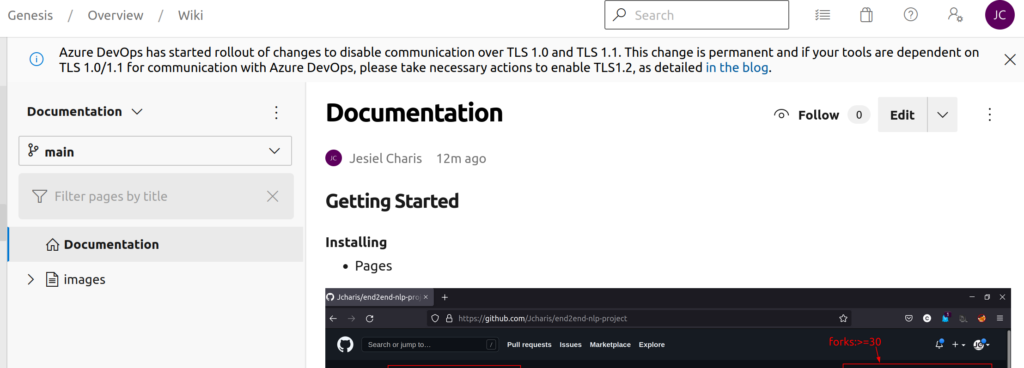Image resolution: width=1024 pixels, height=368 pixels.
Task: Click the embedded GitHub screenshot image
Action: click(668, 328)
